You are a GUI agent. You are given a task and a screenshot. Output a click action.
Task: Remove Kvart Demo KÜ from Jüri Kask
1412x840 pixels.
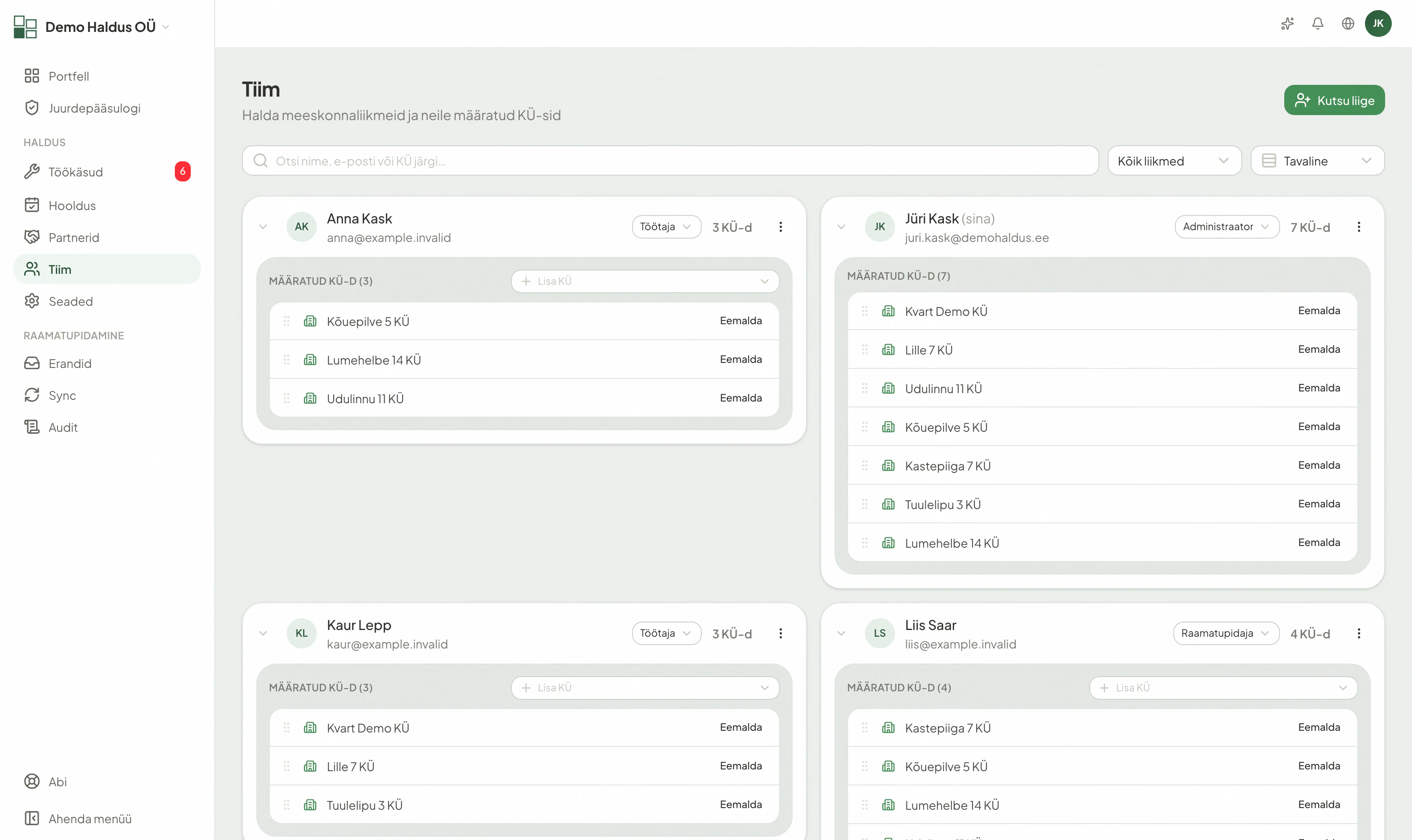click(x=1319, y=310)
